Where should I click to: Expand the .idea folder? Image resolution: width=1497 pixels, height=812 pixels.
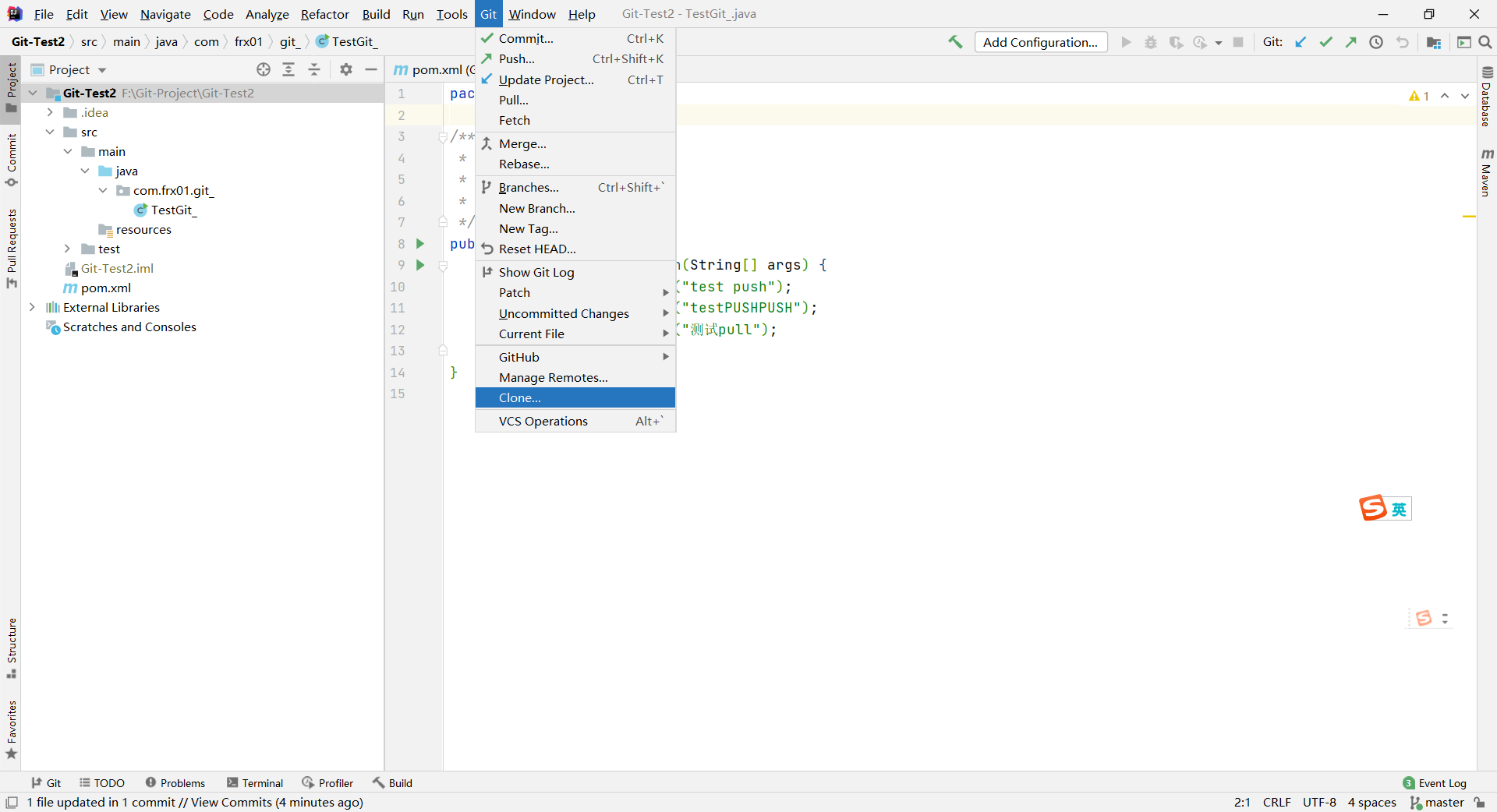(x=49, y=112)
